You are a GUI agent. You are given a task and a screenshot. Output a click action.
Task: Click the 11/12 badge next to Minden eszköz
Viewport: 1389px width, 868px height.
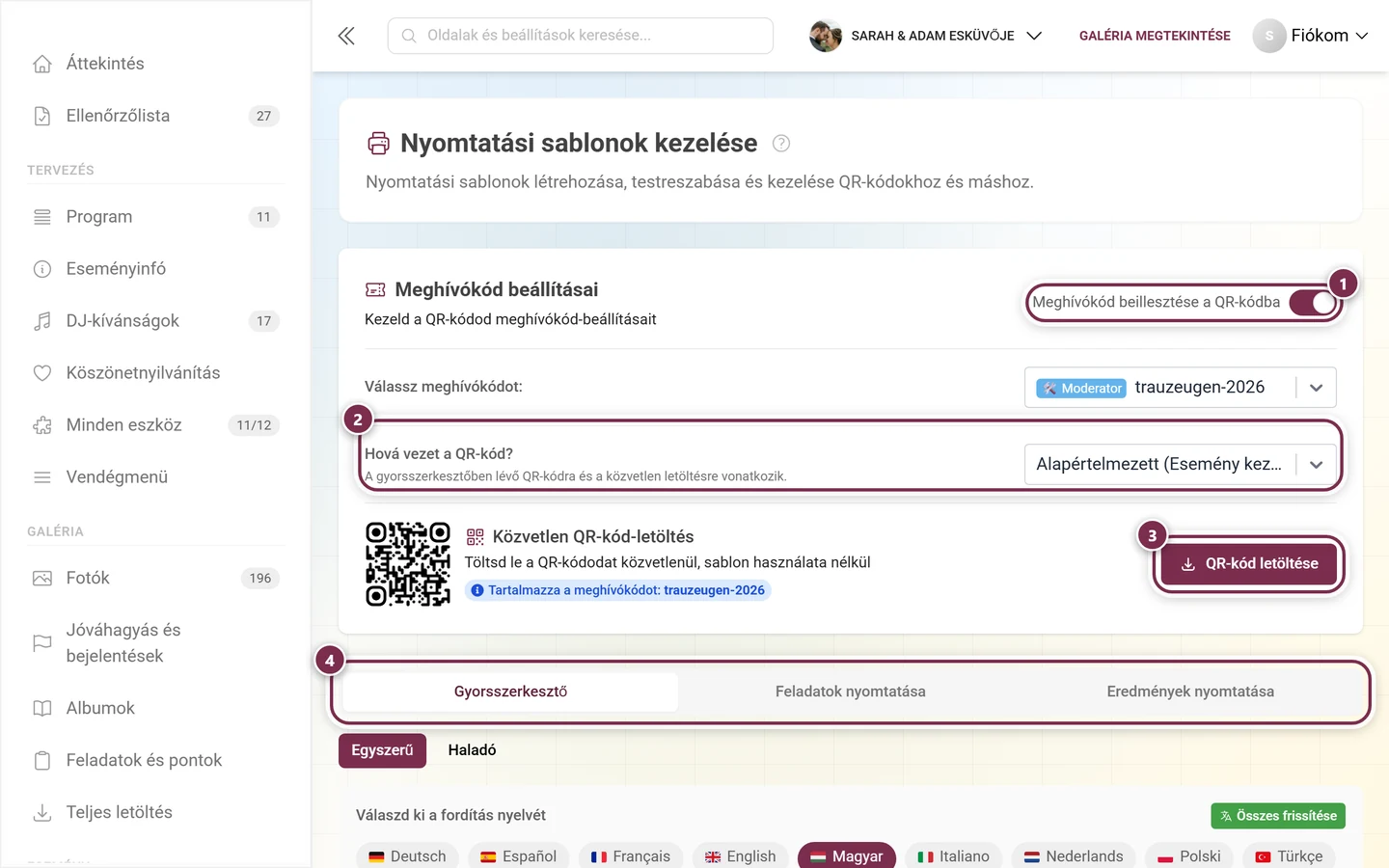pyautogui.click(x=254, y=425)
